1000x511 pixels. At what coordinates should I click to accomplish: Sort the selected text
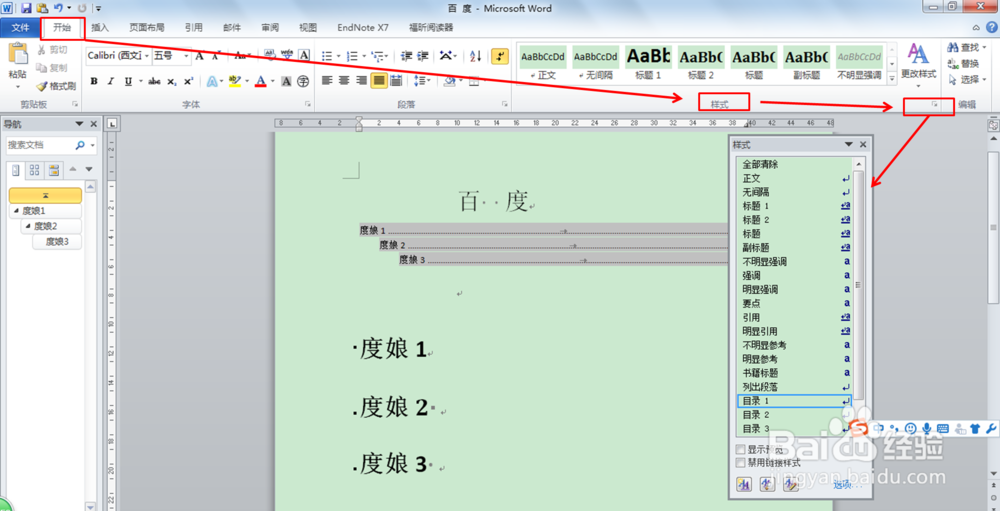[476, 56]
